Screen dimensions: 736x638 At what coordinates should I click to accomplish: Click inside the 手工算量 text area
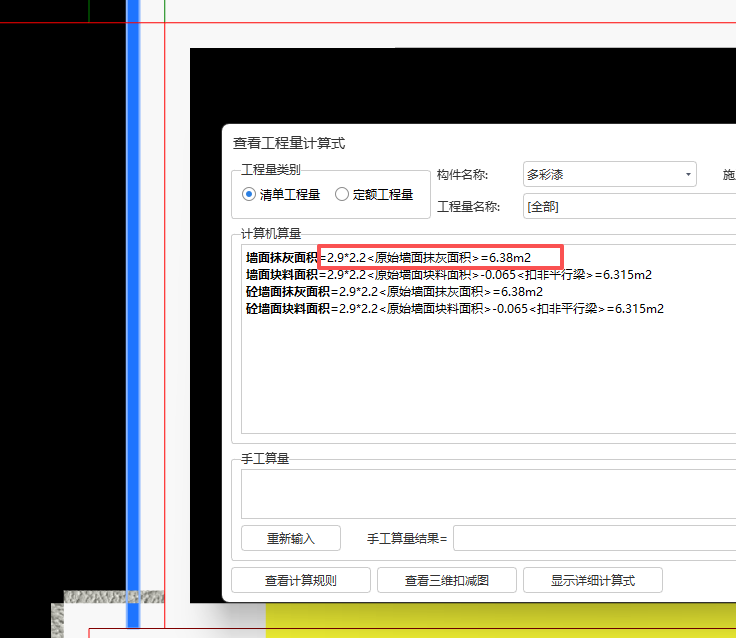pos(488,494)
